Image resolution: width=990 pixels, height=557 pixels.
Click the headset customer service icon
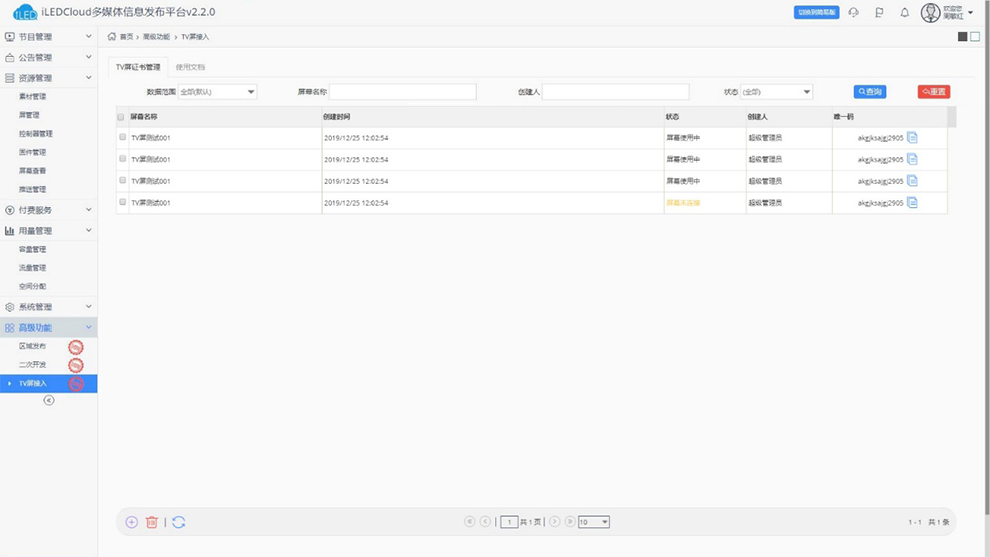(853, 13)
